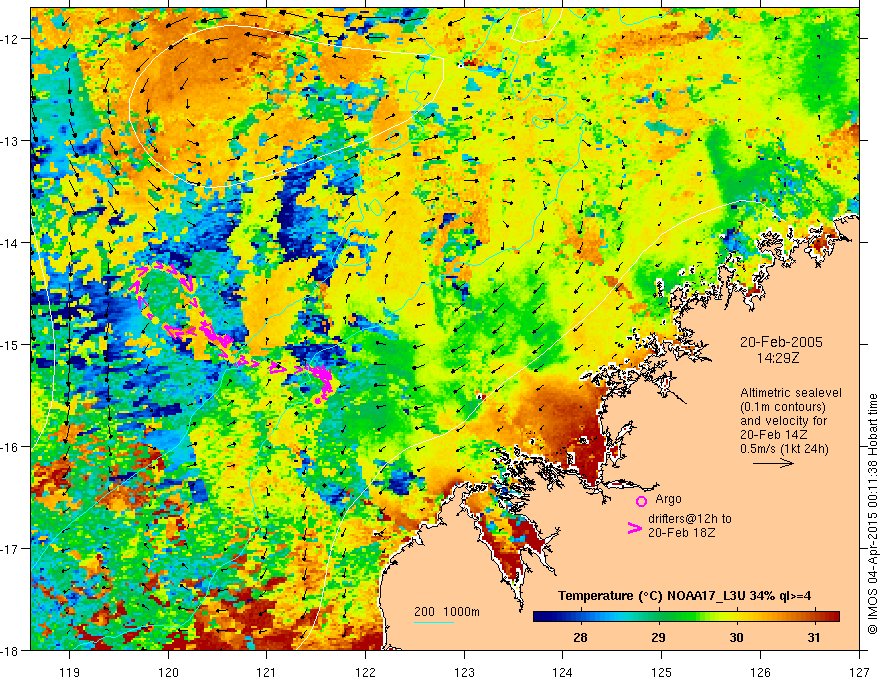Click latitude axis label -15
This screenshot has width=880, height=680.
pyautogui.click(x=10, y=344)
